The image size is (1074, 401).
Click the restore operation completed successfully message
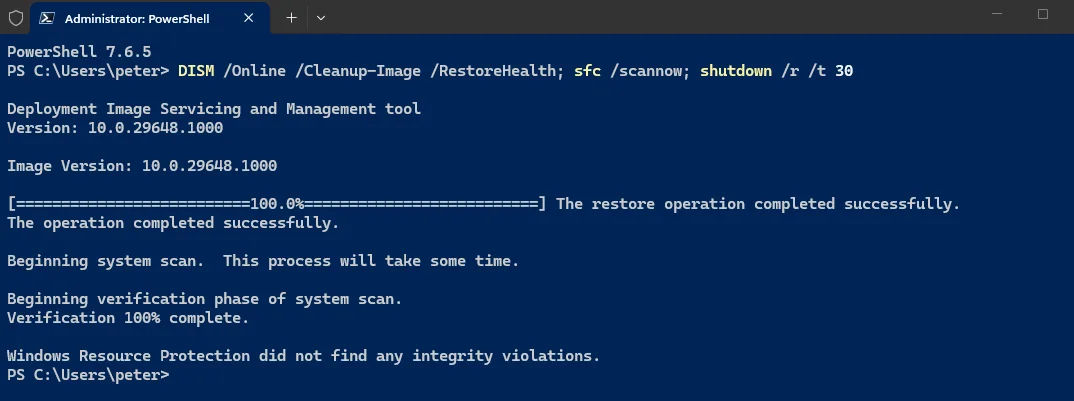click(758, 204)
